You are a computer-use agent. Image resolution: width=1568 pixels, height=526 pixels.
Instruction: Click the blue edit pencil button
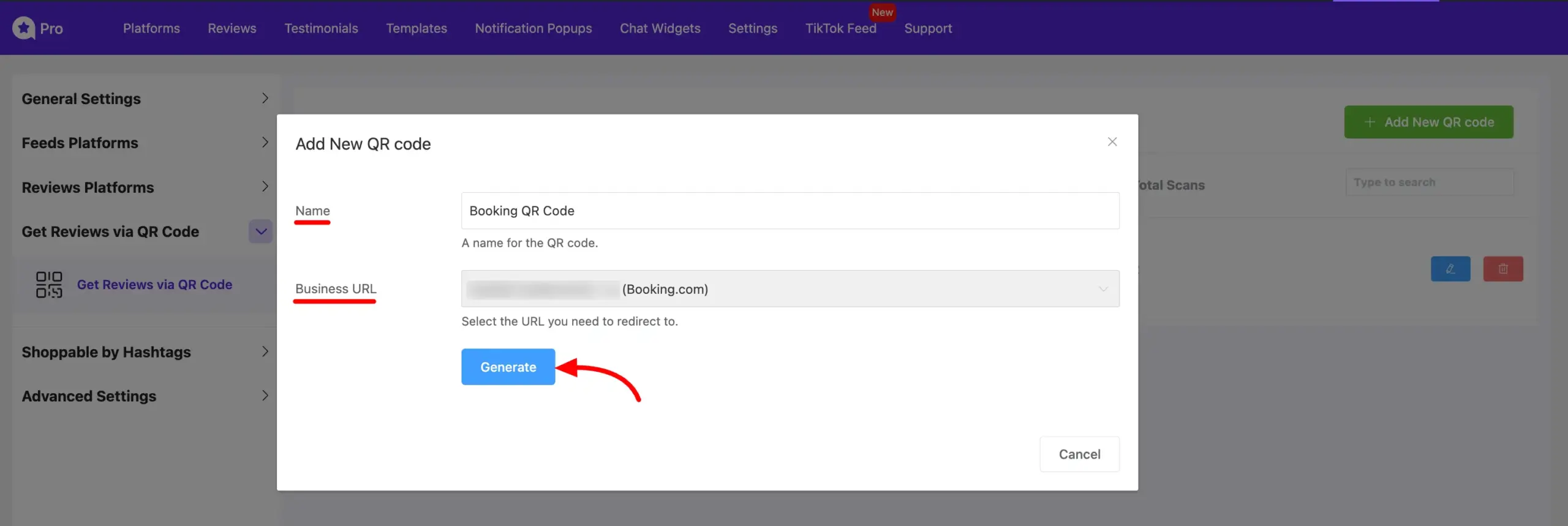click(x=1450, y=269)
